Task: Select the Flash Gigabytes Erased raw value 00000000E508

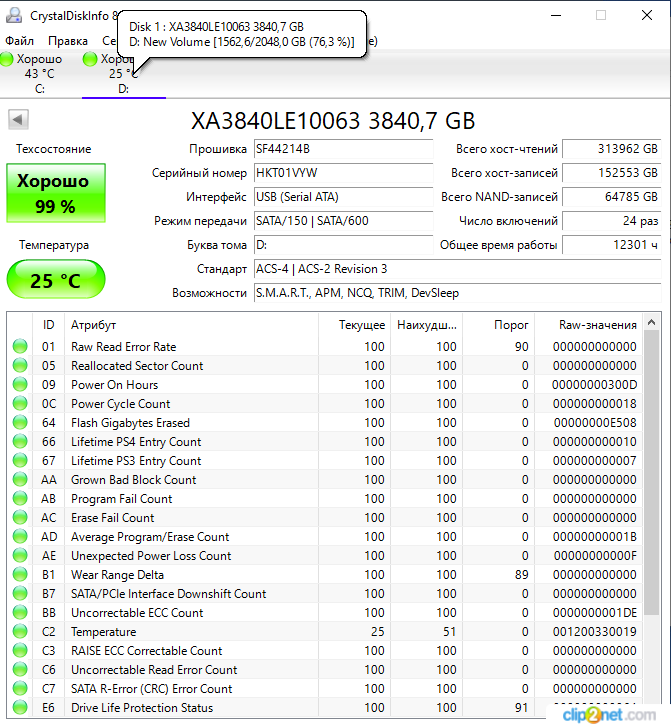Action: (595, 423)
